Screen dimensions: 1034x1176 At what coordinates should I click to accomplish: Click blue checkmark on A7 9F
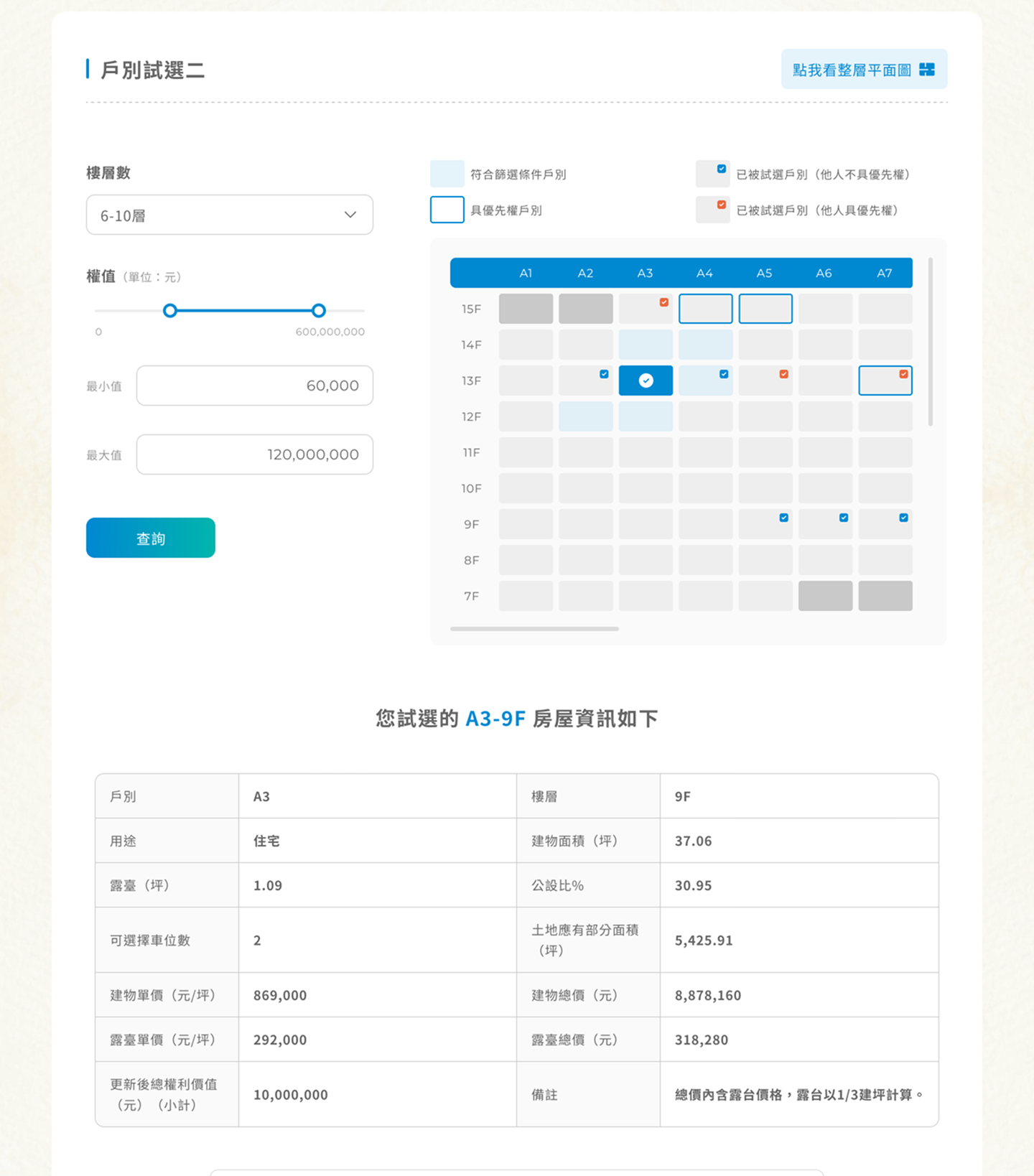click(903, 518)
